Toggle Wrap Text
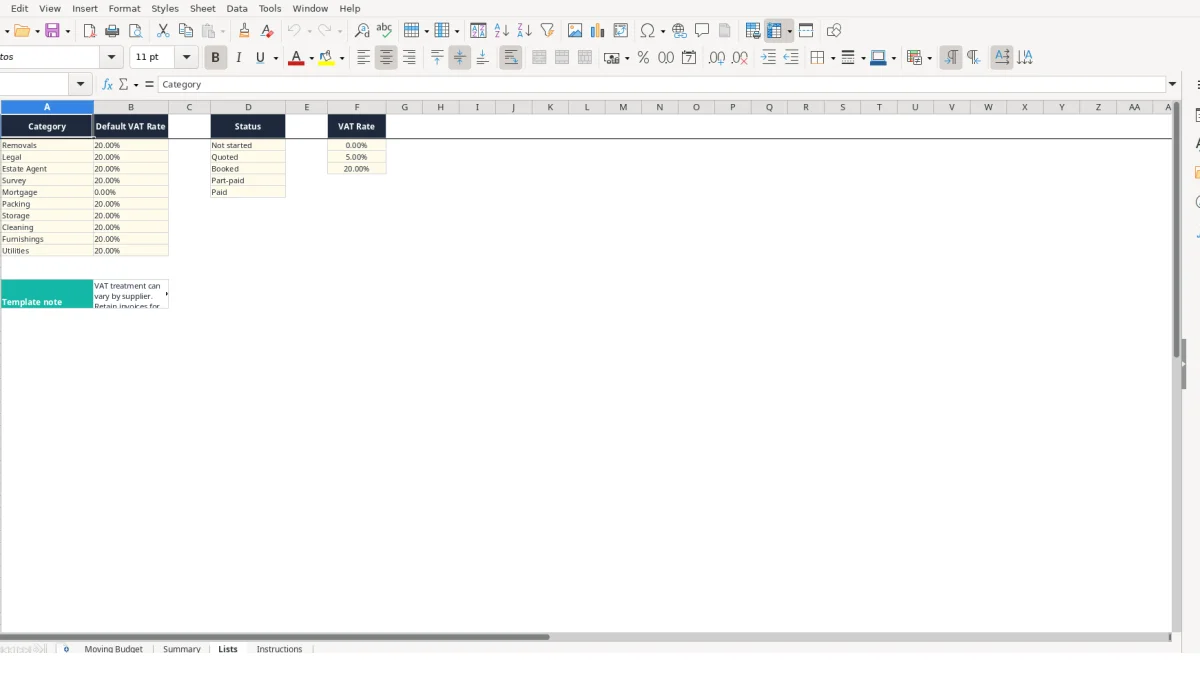Viewport: 1200px width, 675px height. click(x=510, y=58)
